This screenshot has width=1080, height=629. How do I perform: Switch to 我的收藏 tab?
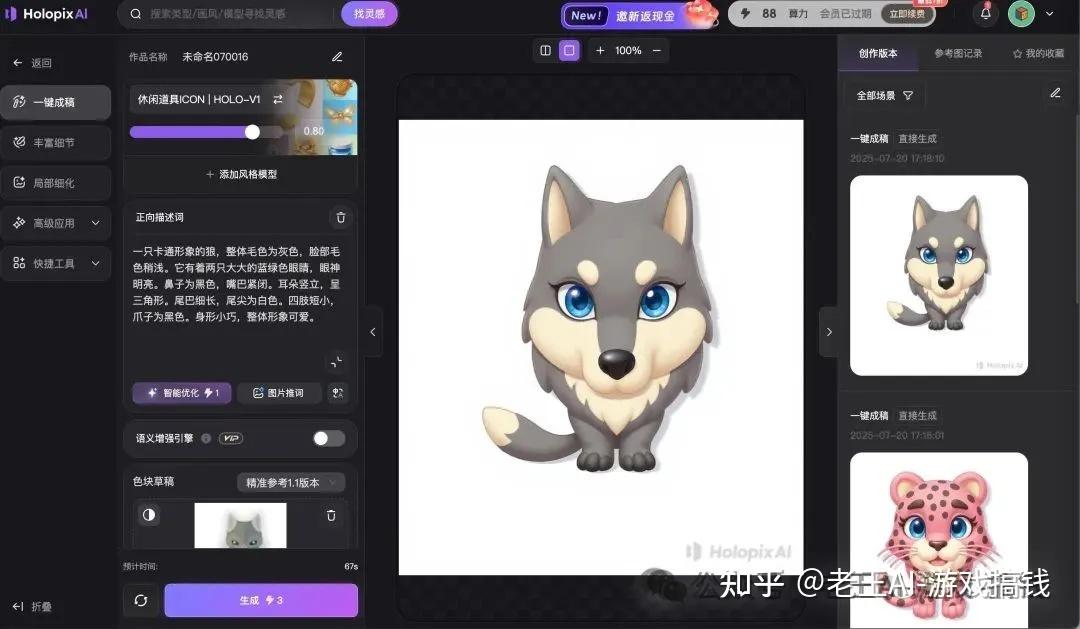tap(1038, 53)
